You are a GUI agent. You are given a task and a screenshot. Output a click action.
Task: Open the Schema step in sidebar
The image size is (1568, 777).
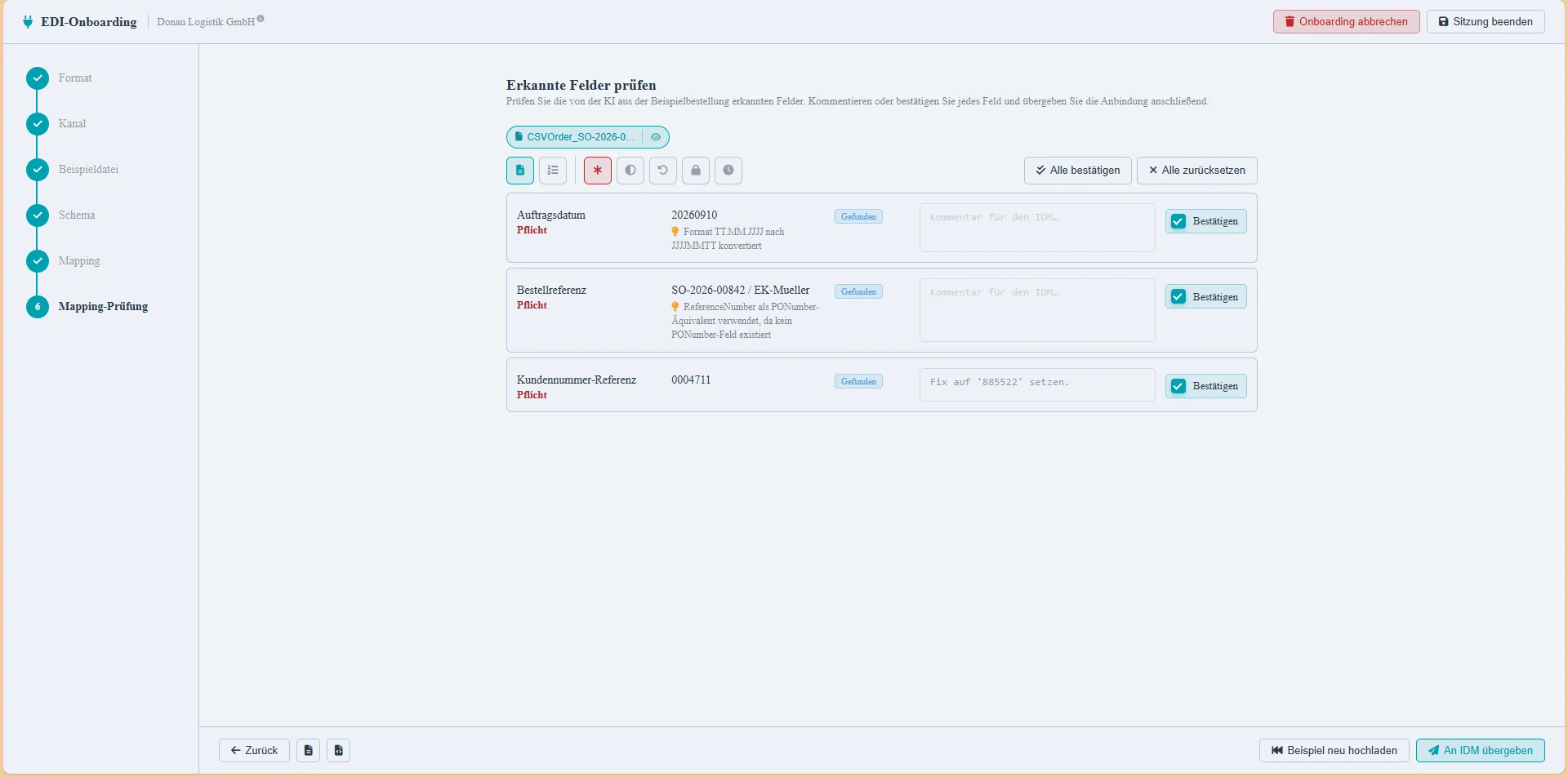click(x=77, y=215)
